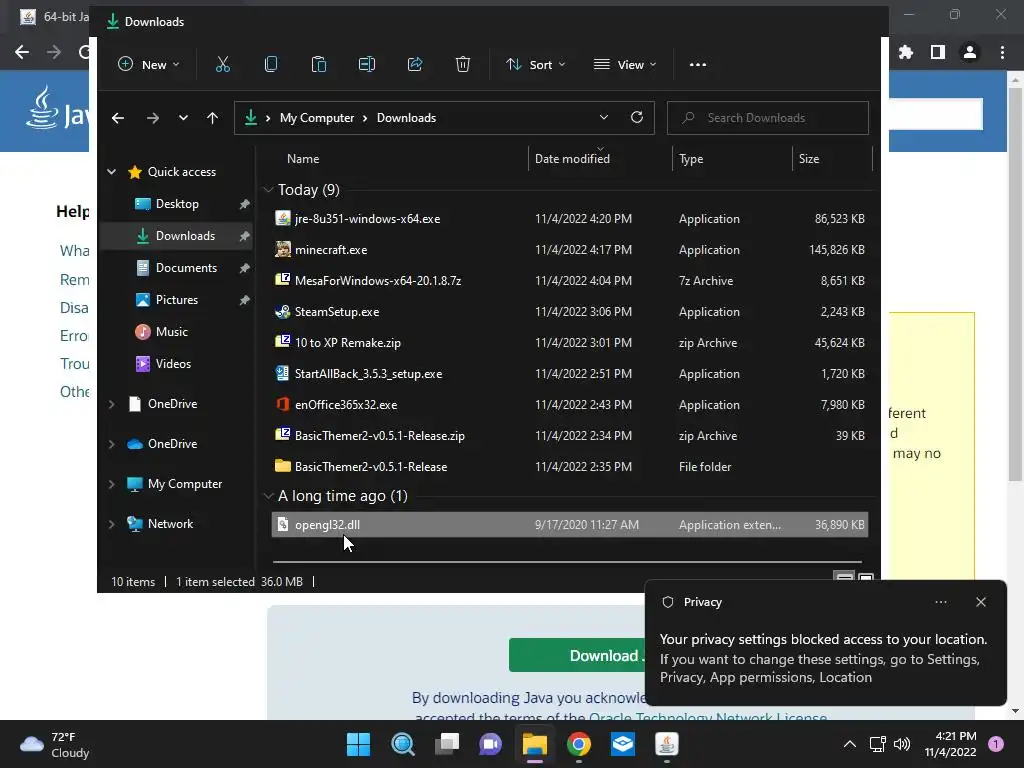The height and width of the screenshot is (768, 1024).
Task: Click the green Download button on Java page
Action: tap(577, 655)
